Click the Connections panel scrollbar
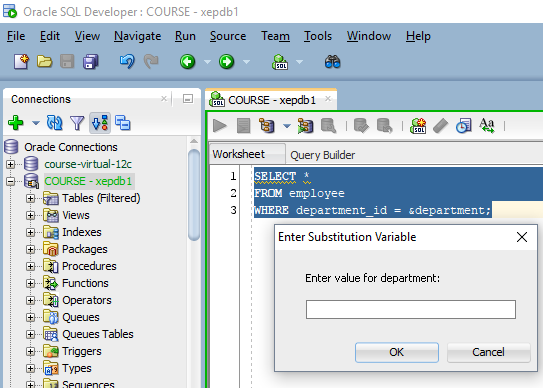The width and height of the screenshot is (543, 388). (194, 195)
